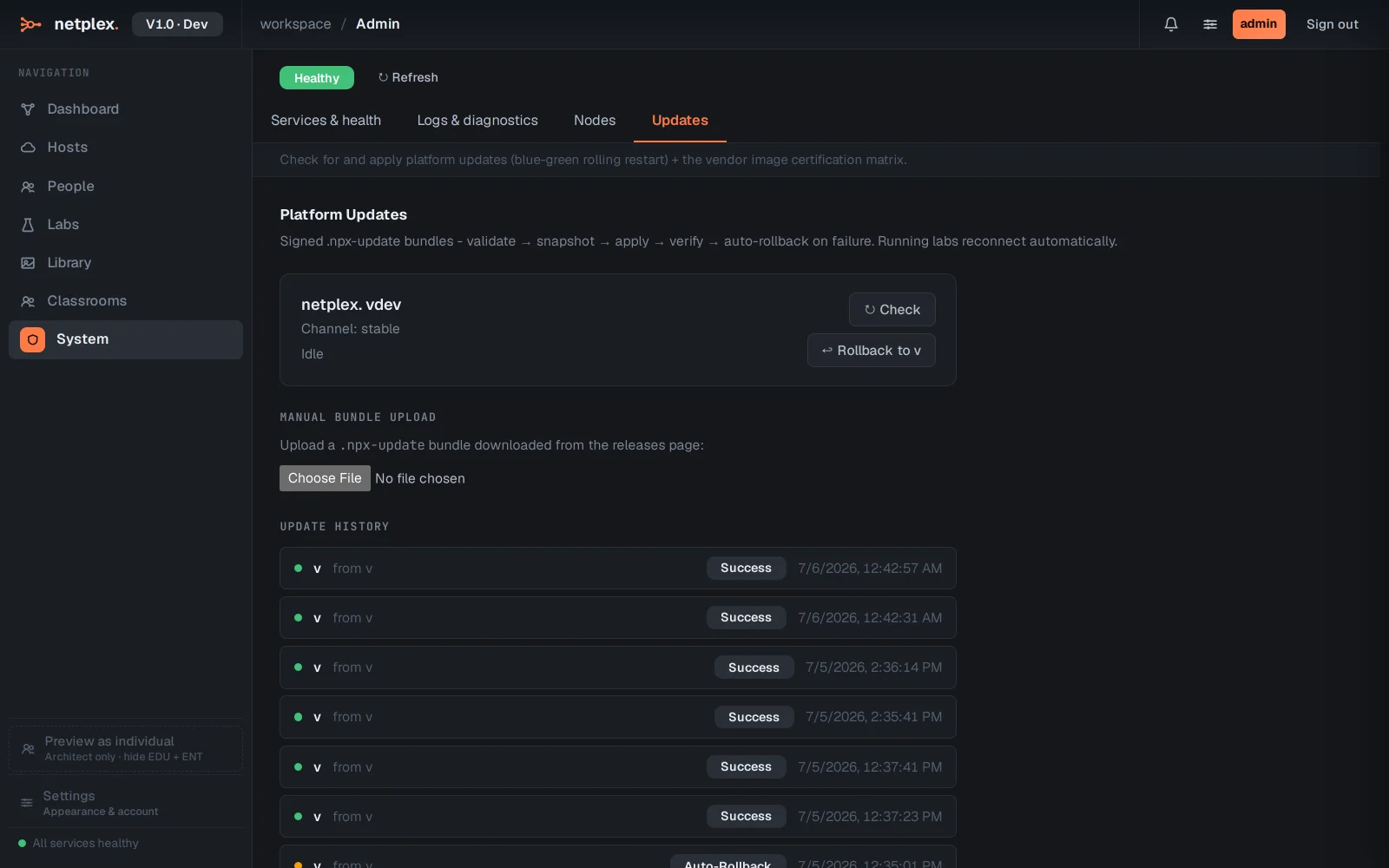Click the netplex logo icon
This screenshot has height=868, width=1389.
pos(30,24)
